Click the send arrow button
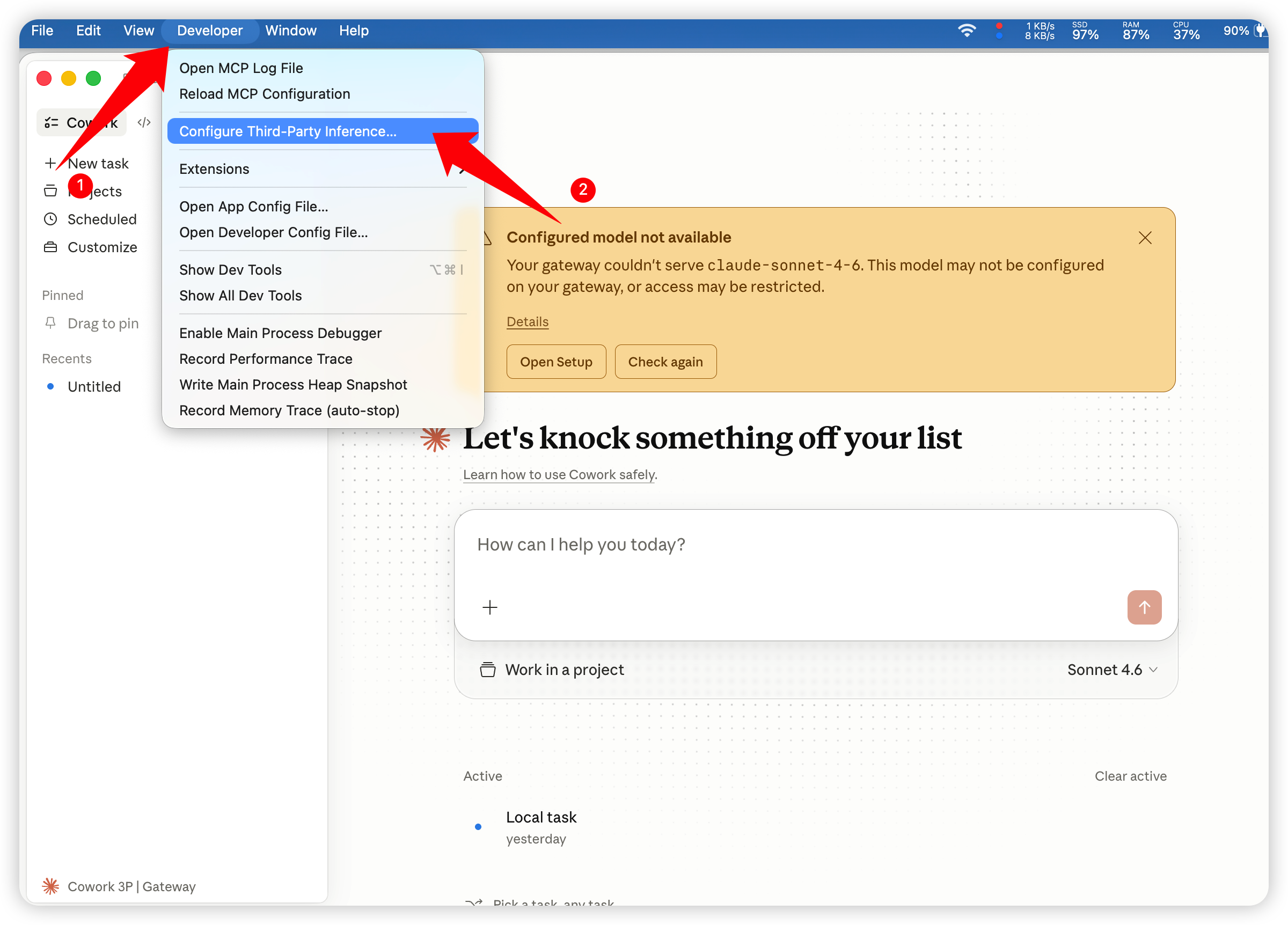 pyautogui.click(x=1144, y=607)
